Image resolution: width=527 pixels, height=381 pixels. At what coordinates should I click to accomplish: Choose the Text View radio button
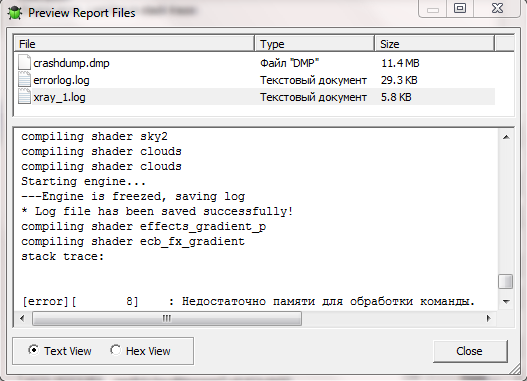coord(33,350)
